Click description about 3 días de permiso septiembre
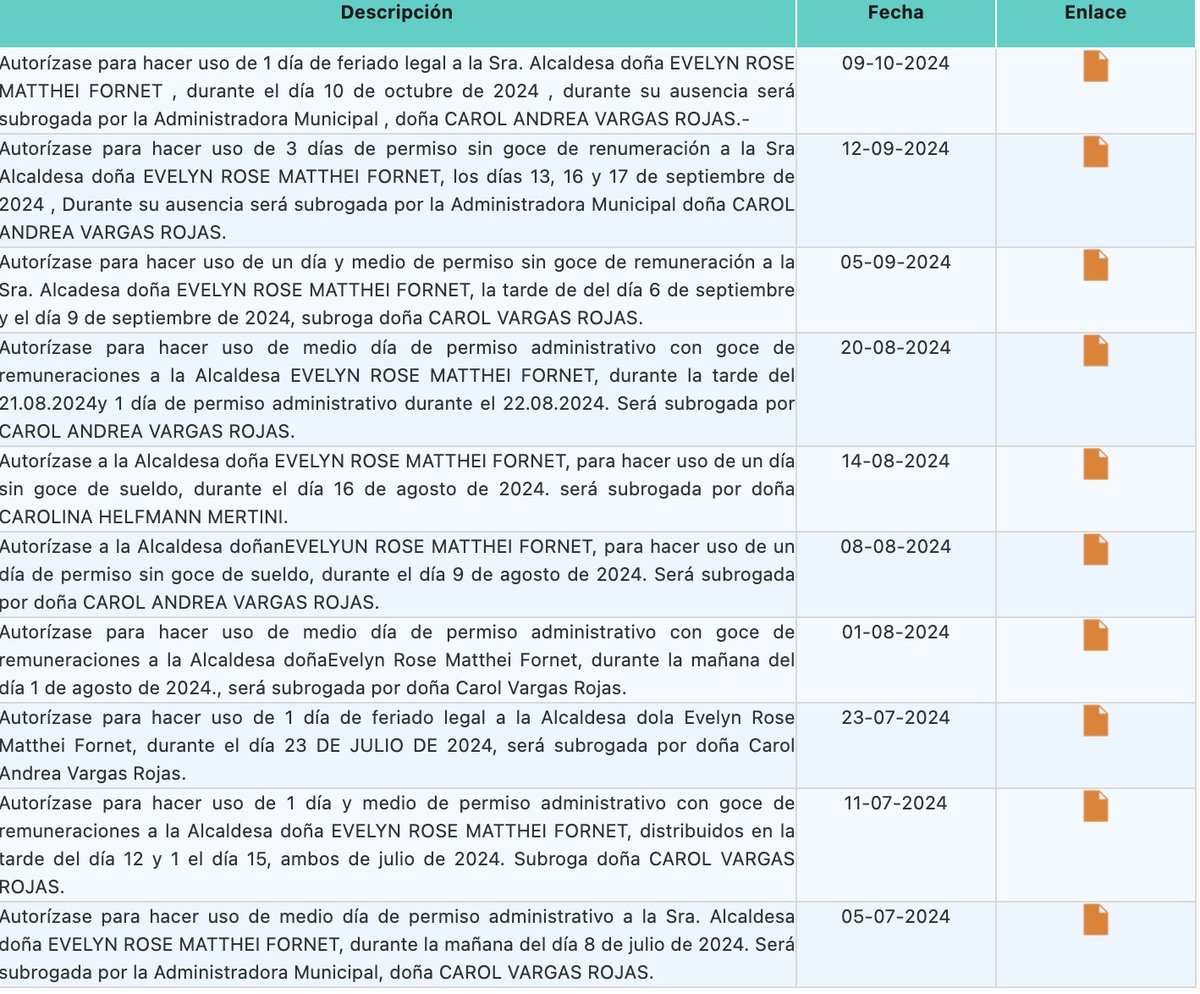1200x994 pixels. 398,190
